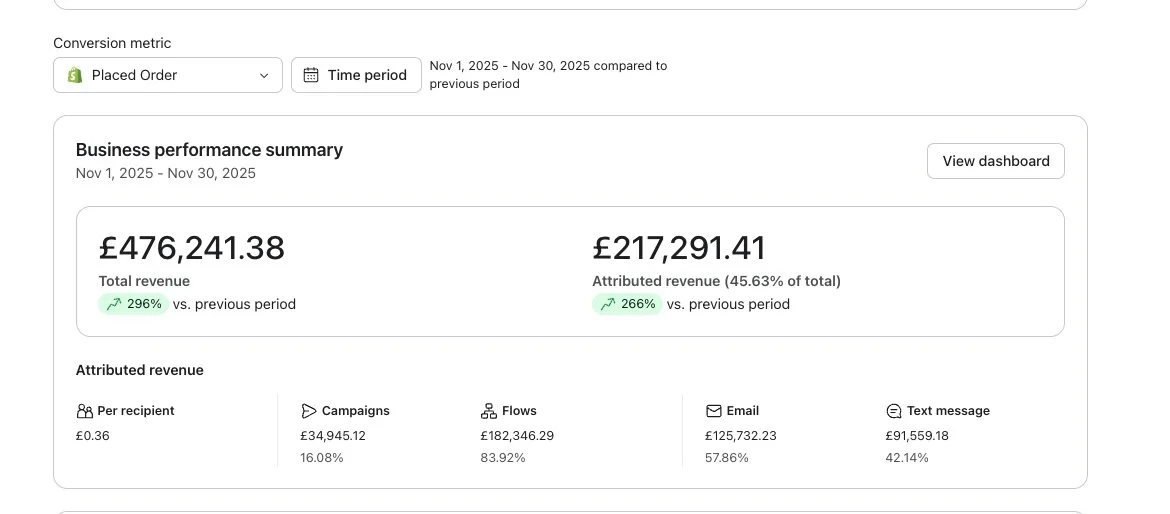Select the £476,241.38 total revenue figure
1170x514 pixels.
192,248
